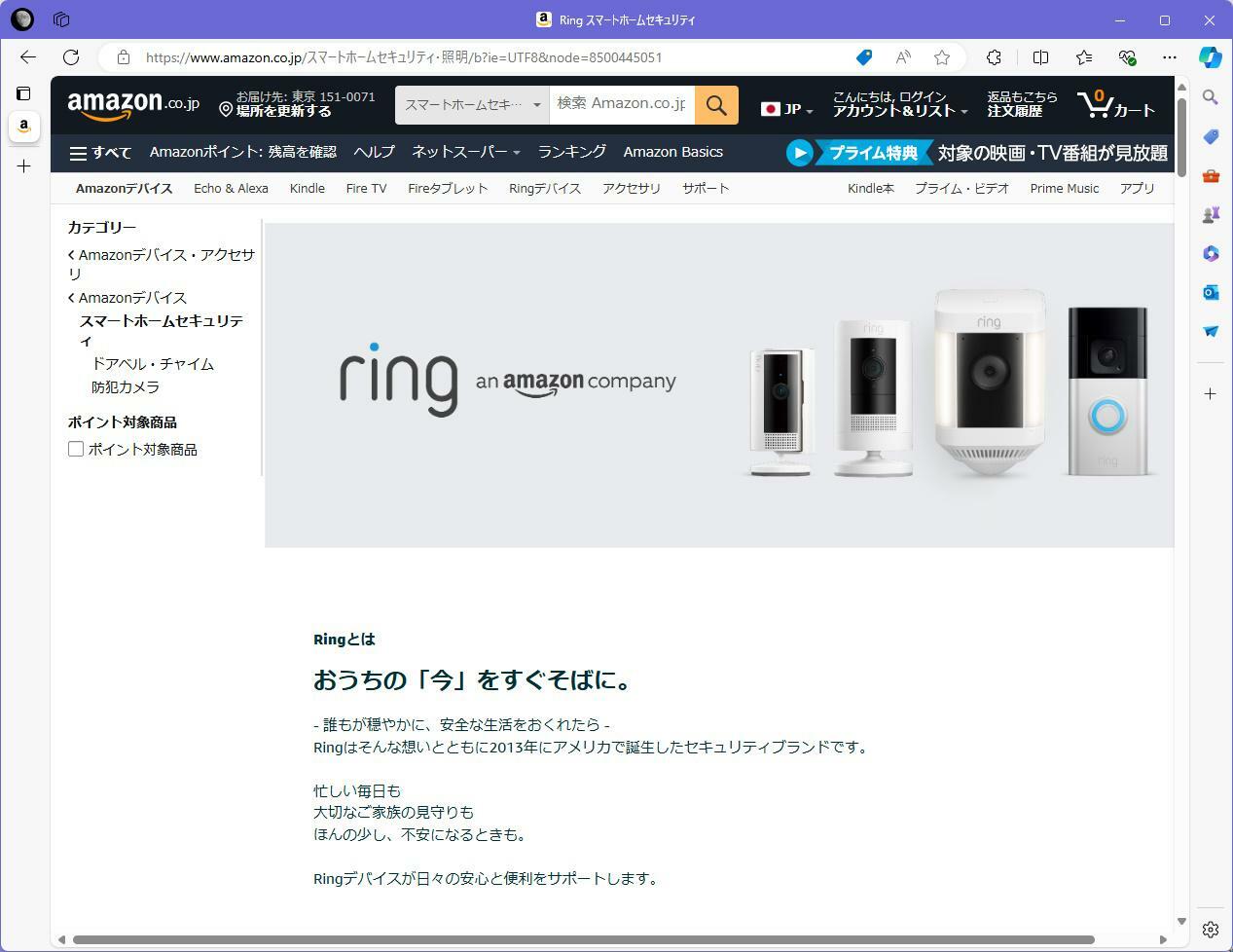This screenshot has width=1233, height=952.
Task: Toggle Split screen icon
Action: [1040, 57]
